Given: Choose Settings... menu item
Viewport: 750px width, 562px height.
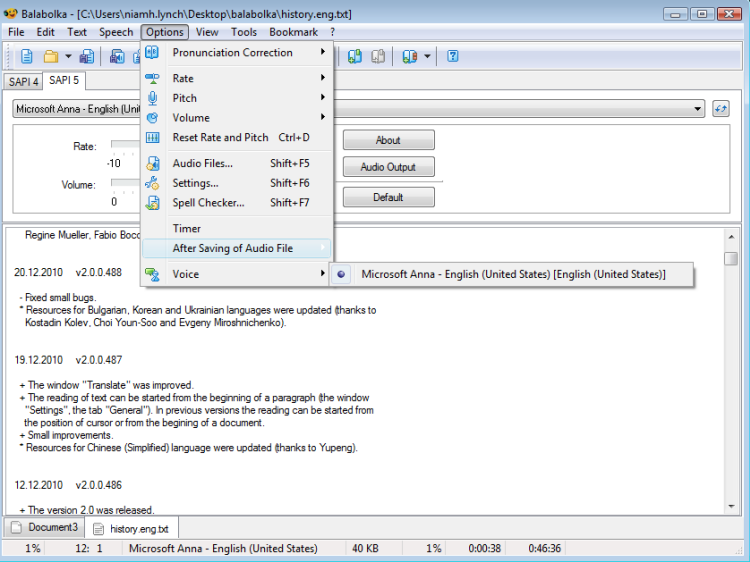Looking at the screenshot, I should (x=237, y=183).
